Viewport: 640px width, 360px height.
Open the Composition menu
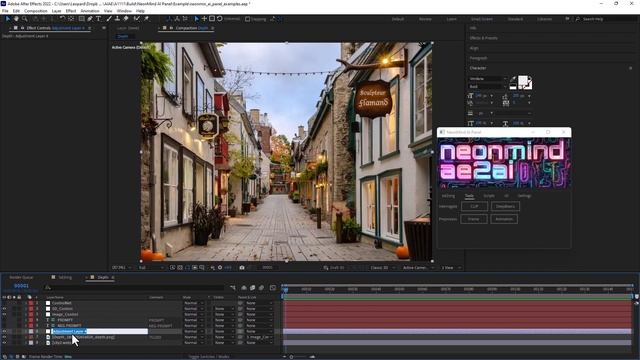tap(36, 11)
